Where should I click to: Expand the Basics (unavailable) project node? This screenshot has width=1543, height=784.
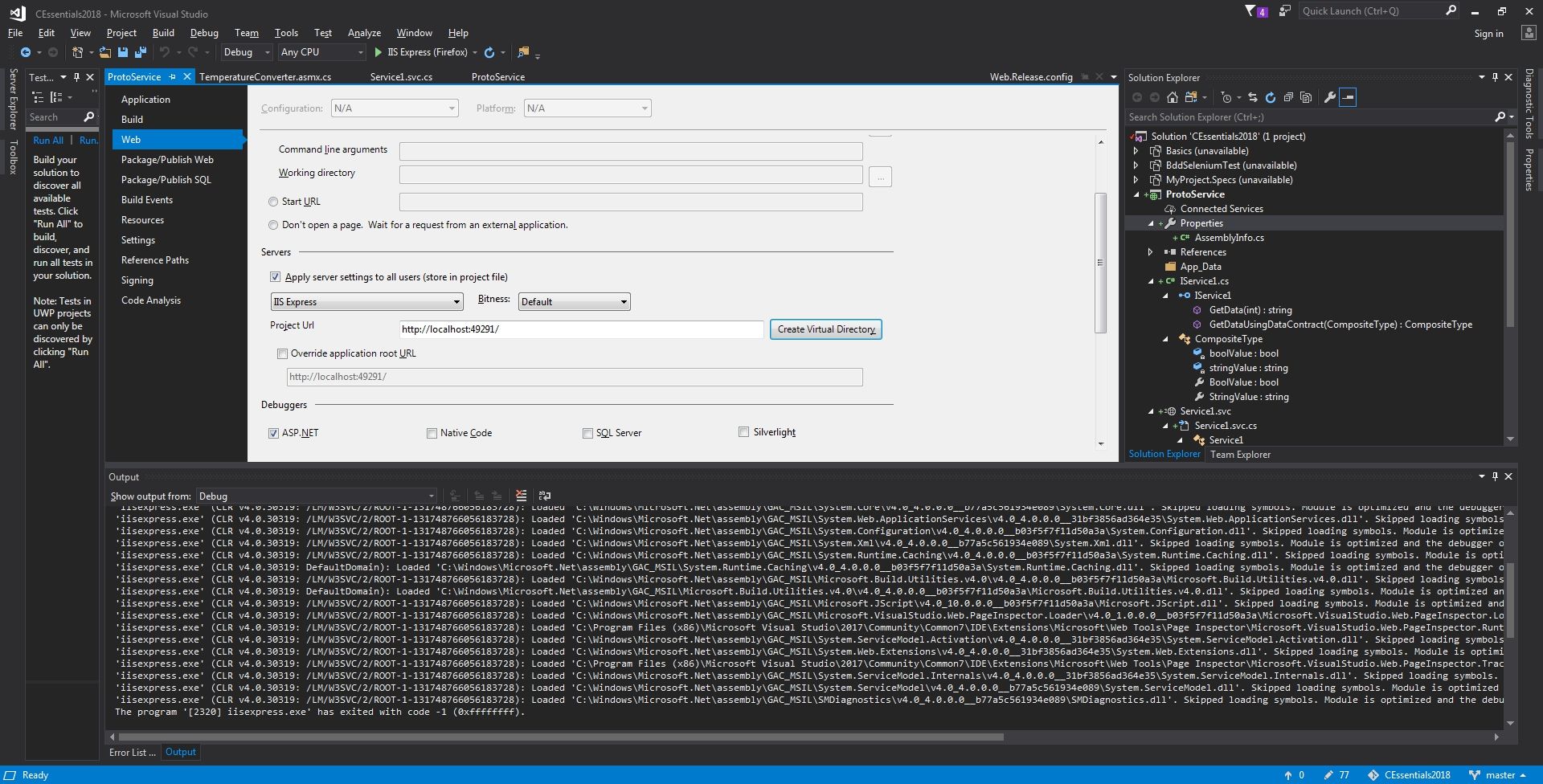1136,151
